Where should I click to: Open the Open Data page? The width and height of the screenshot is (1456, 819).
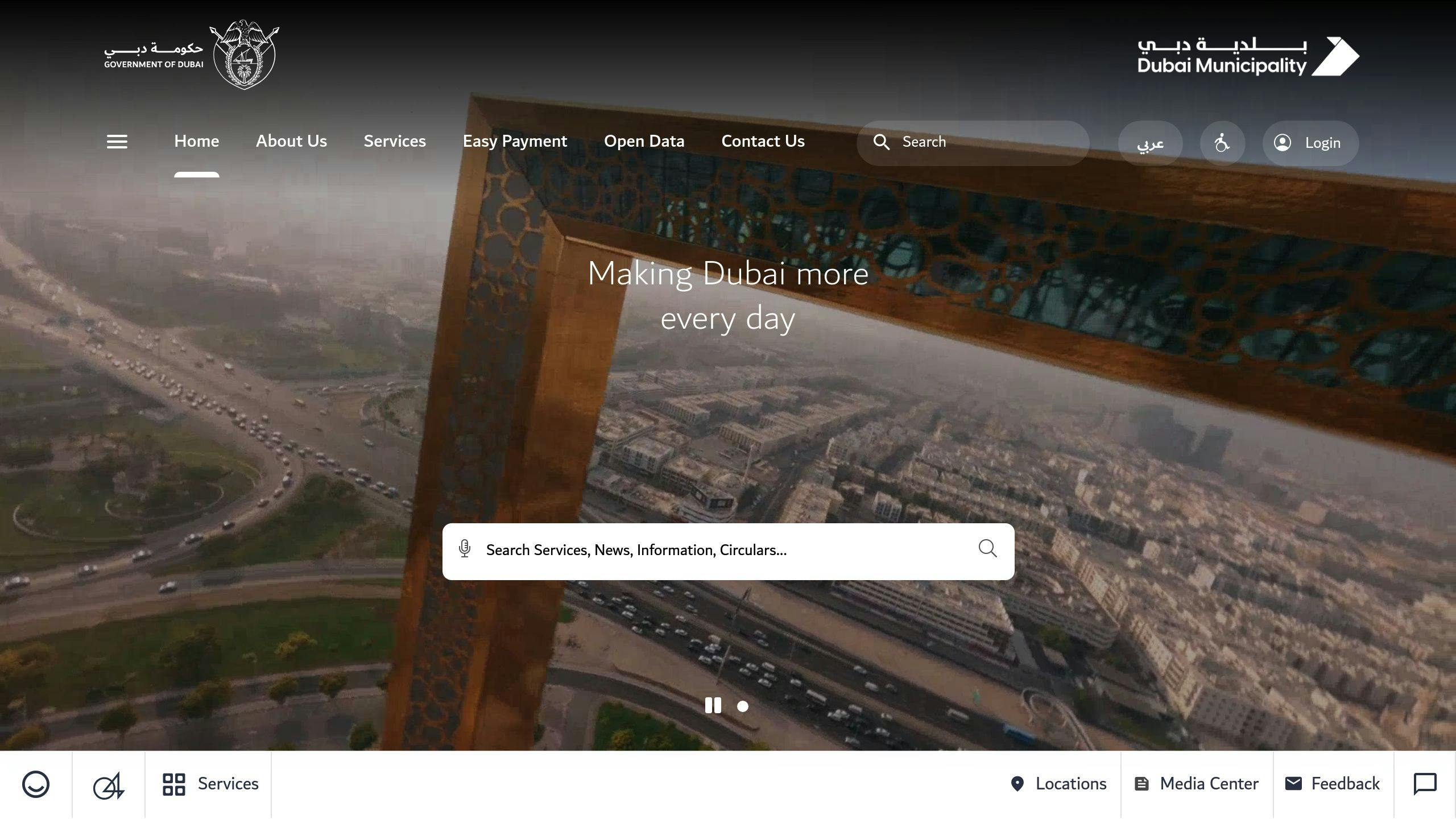pyautogui.click(x=644, y=141)
